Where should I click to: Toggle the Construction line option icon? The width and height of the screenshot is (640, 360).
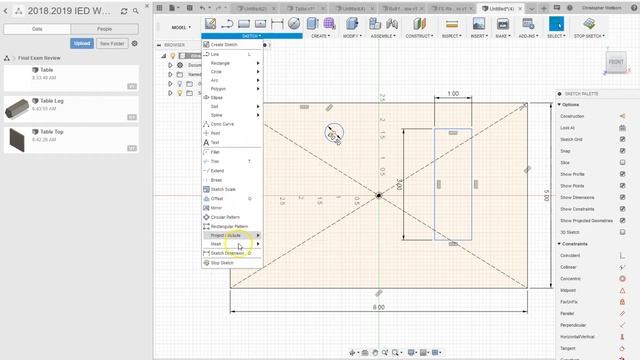point(622,116)
